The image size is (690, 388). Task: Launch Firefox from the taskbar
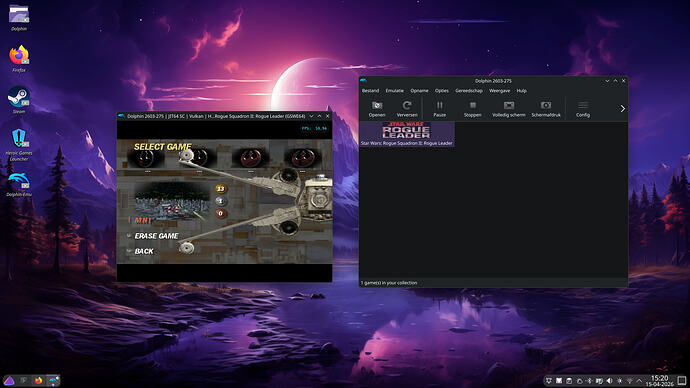[x=38, y=381]
